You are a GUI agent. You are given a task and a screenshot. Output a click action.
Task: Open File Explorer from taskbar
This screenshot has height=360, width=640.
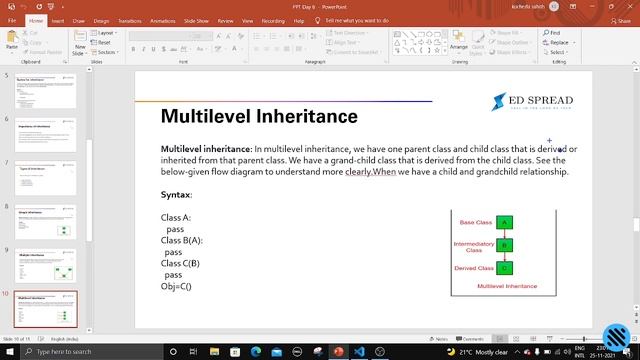coord(214,351)
